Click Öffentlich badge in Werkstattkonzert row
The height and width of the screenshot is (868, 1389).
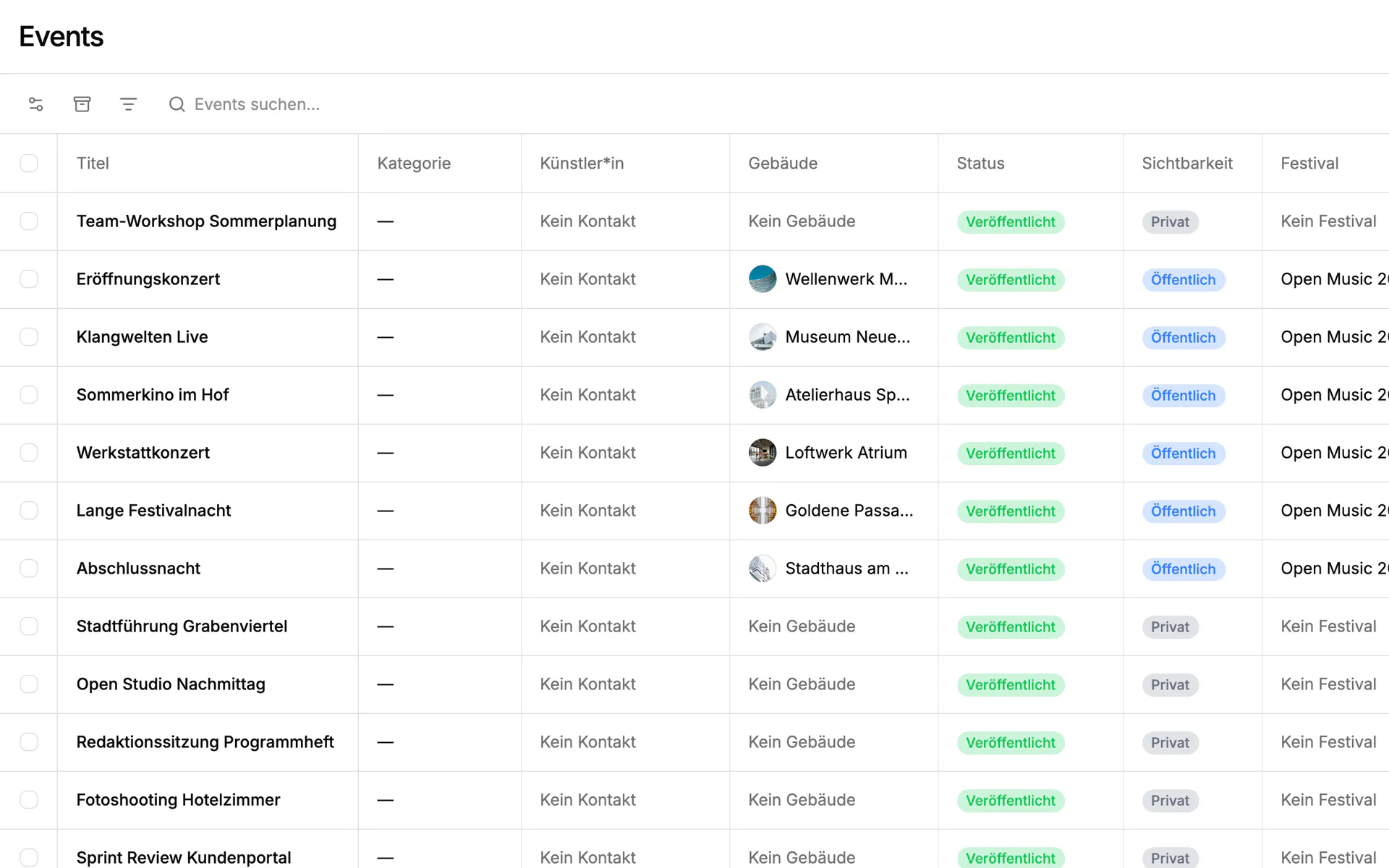click(1184, 454)
